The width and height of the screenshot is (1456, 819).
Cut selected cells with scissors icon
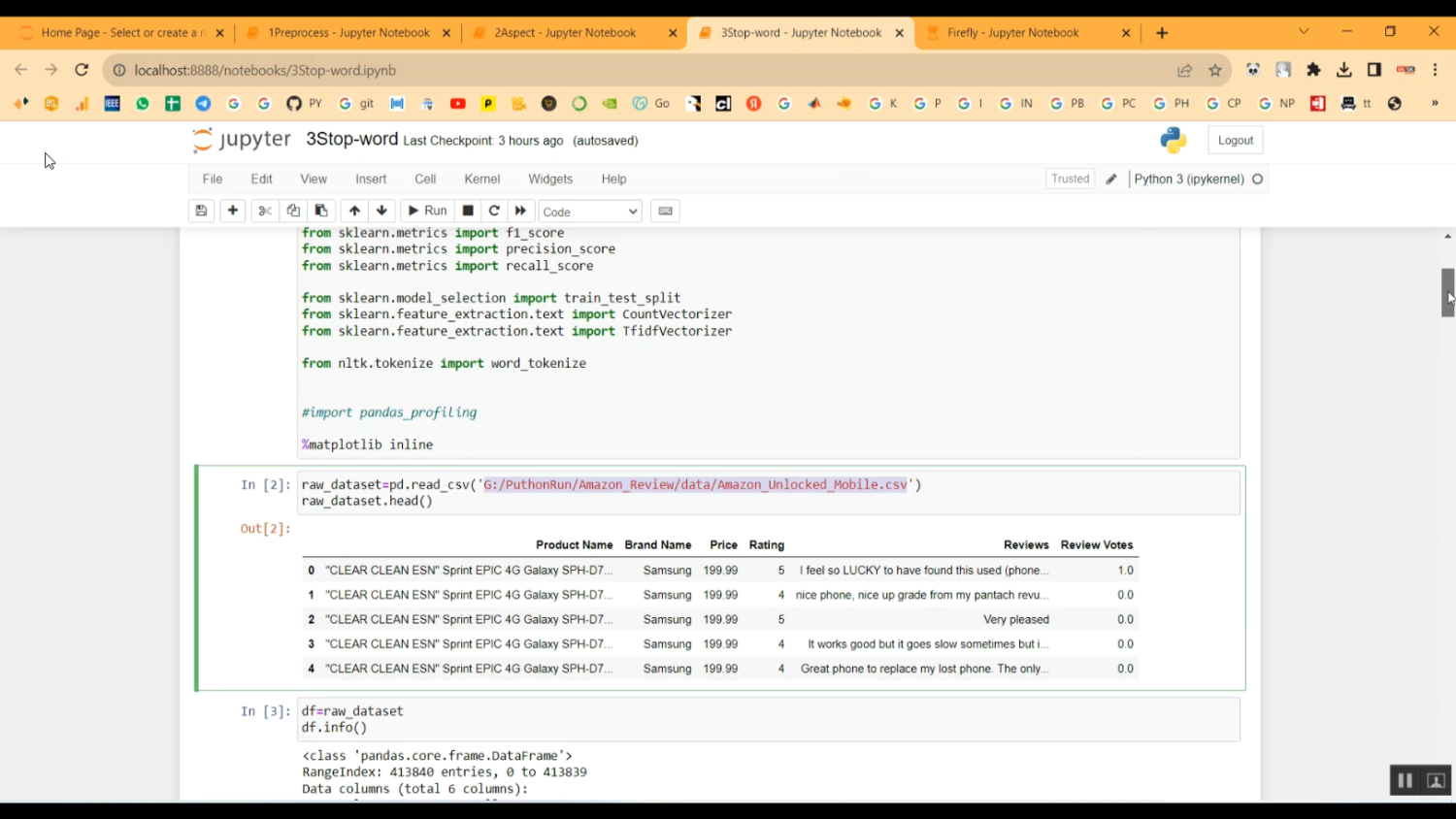[264, 211]
